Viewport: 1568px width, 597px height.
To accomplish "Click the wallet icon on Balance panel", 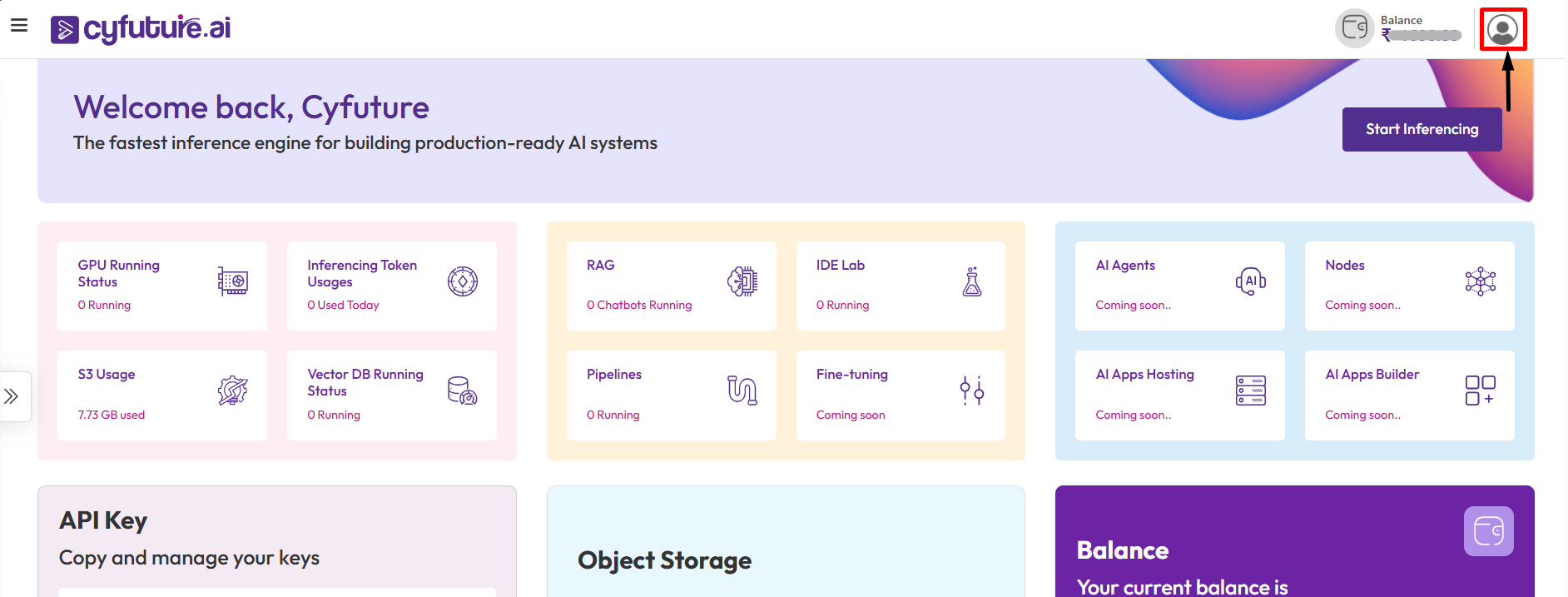I will (1488, 531).
